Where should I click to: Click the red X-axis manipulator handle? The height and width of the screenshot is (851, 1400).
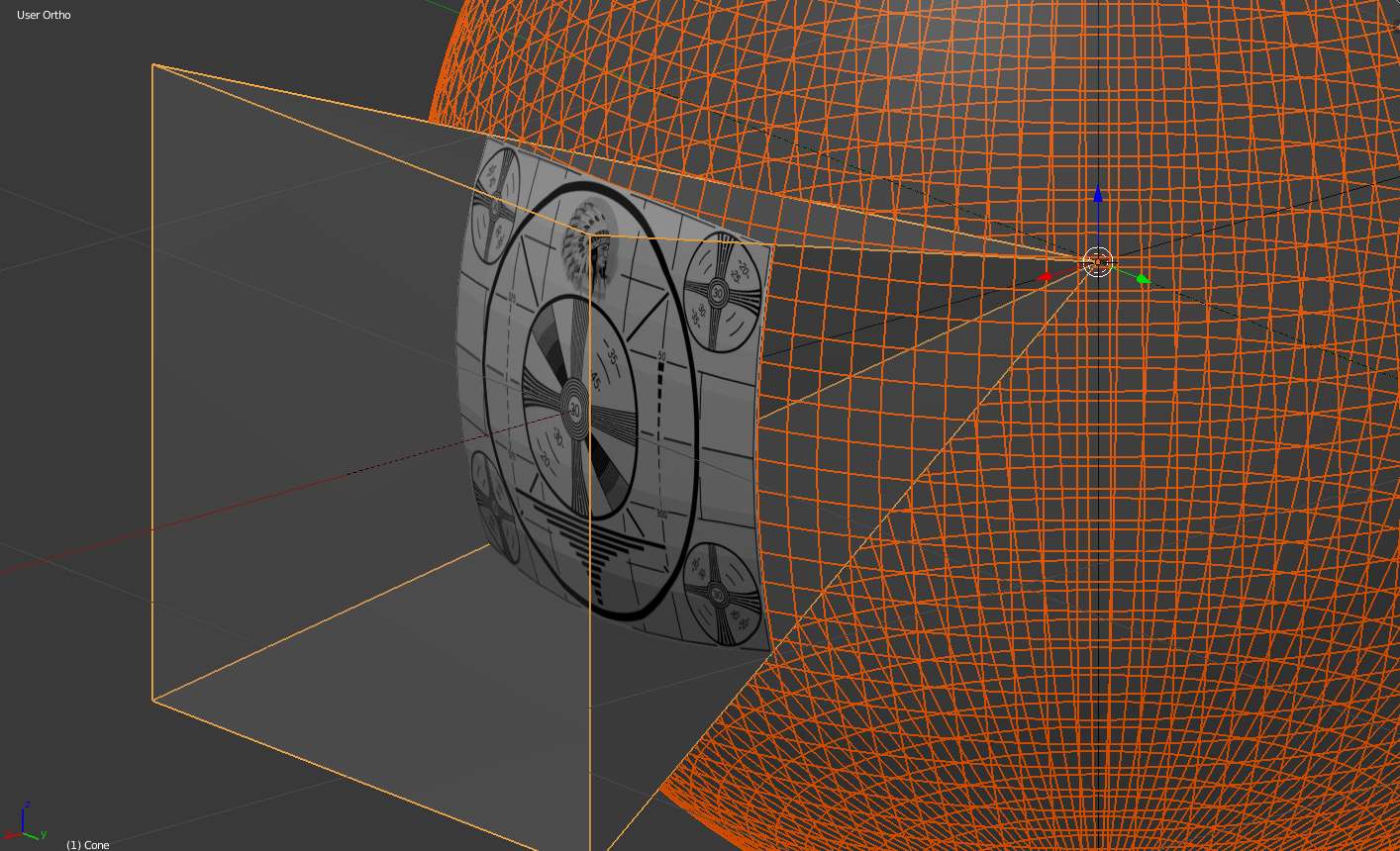(1044, 277)
